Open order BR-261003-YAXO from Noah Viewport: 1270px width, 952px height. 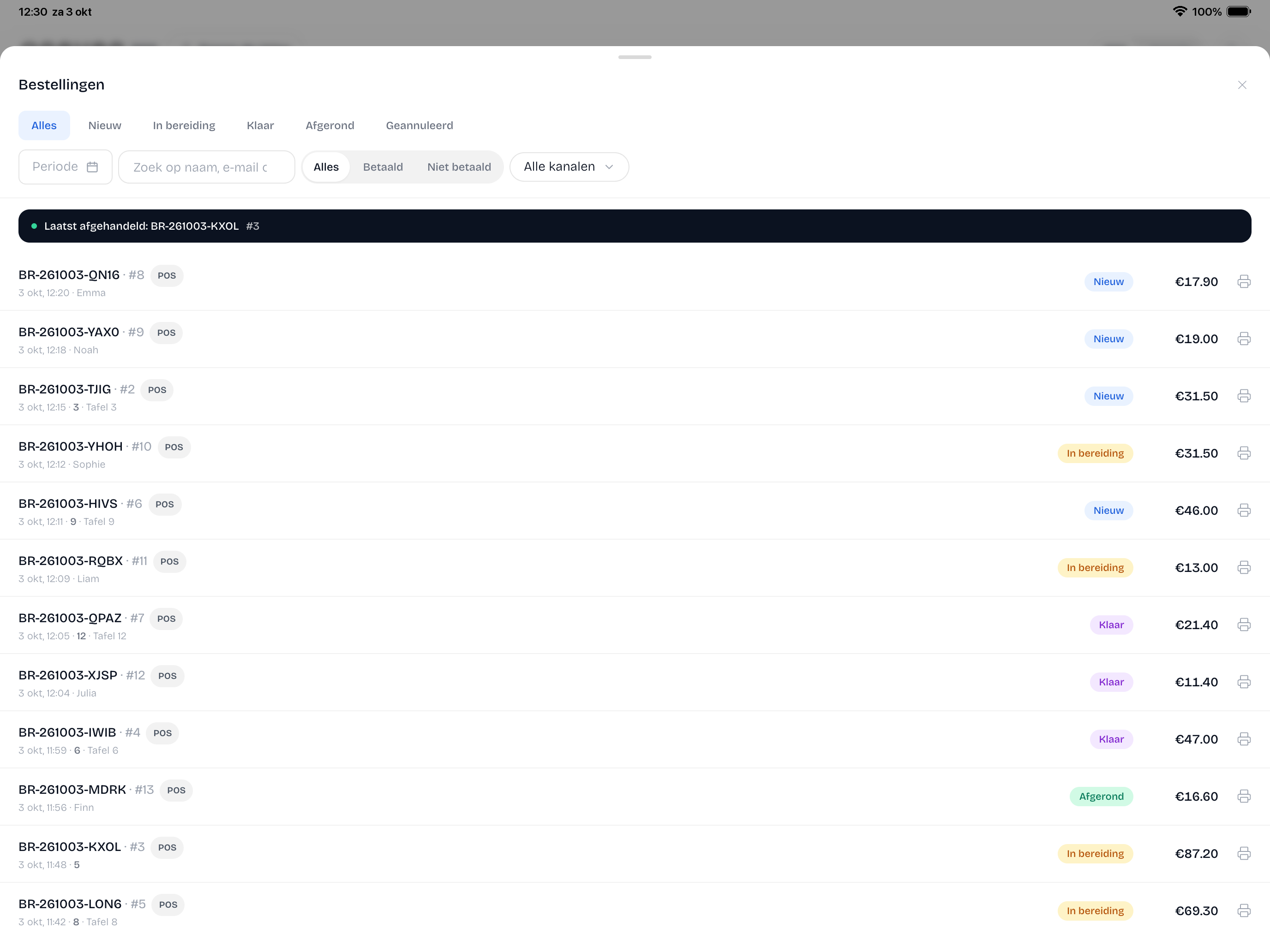(x=635, y=339)
